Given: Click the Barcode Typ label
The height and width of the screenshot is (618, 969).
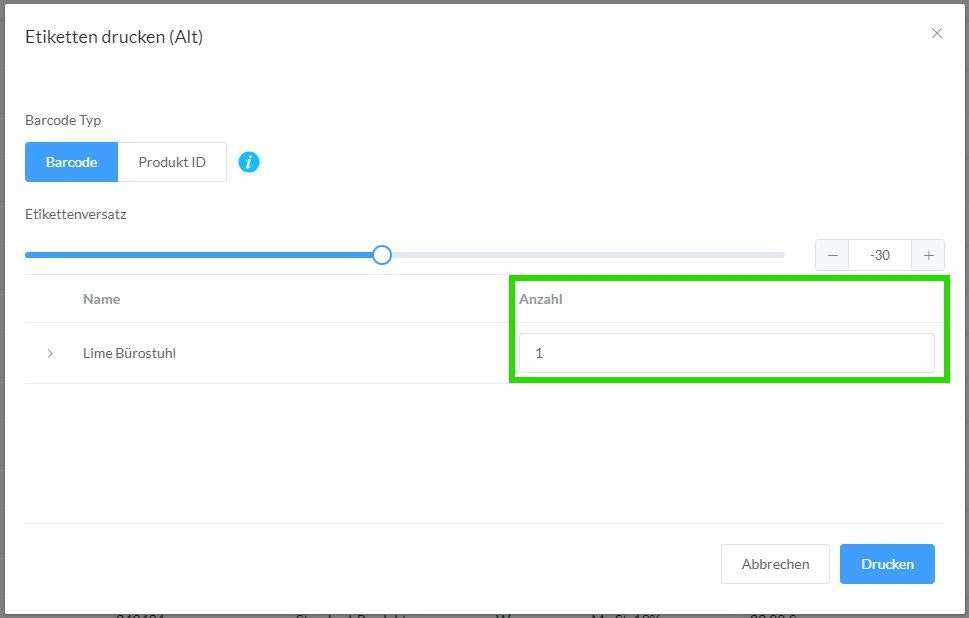Looking at the screenshot, I should pyautogui.click(x=63, y=120).
